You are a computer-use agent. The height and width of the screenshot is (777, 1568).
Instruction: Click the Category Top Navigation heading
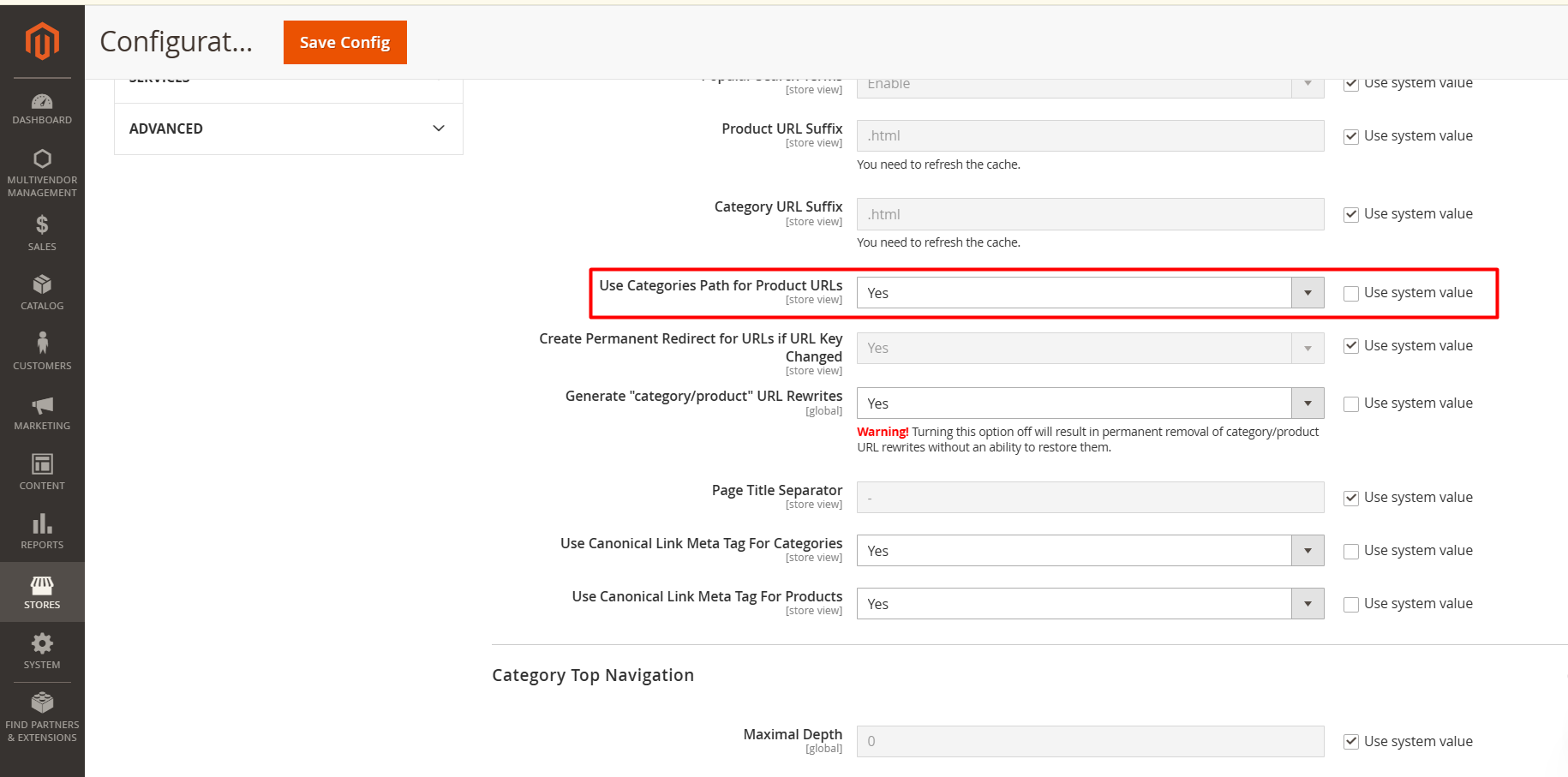(x=593, y=675)
